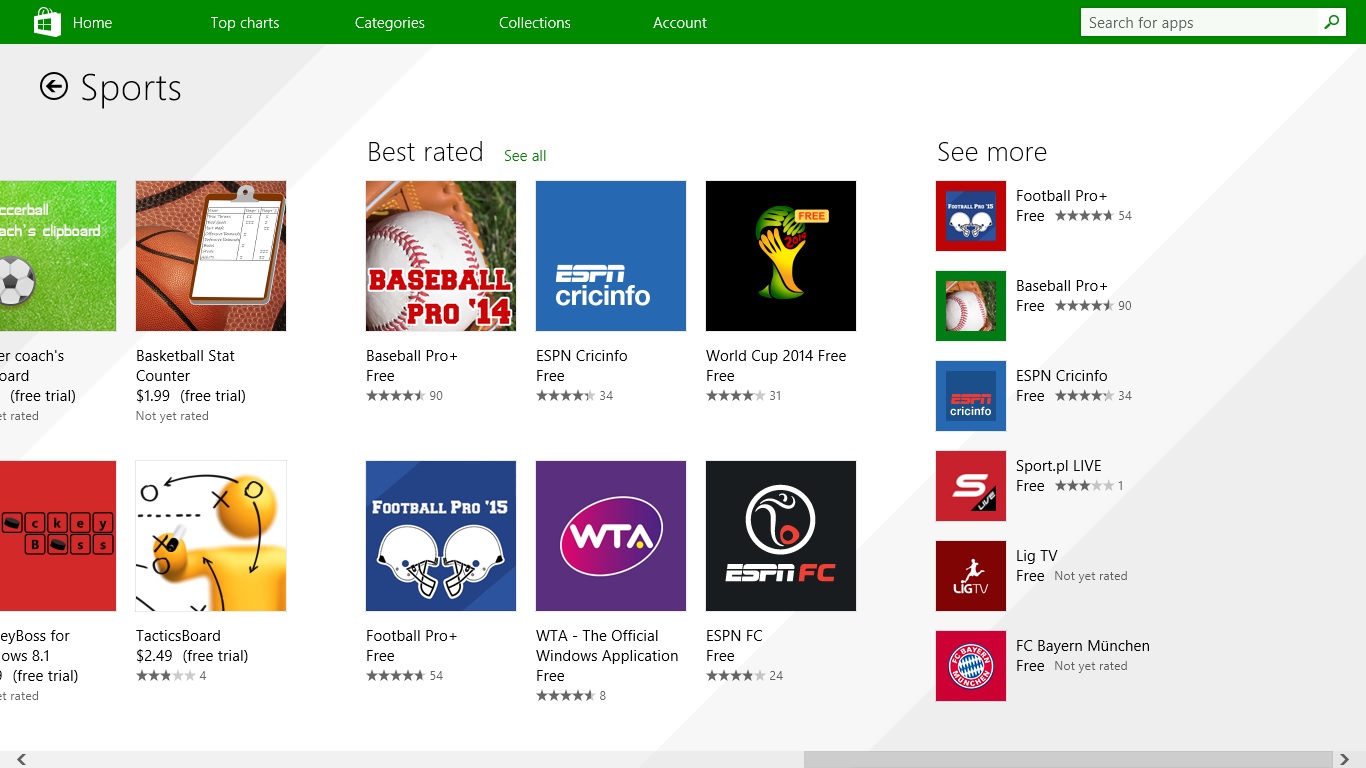The height and width of the screenshot is (768, 1366).
Task: Click ESPN Cricinfo title under Best rated
Action: click(x=582, y=356)
